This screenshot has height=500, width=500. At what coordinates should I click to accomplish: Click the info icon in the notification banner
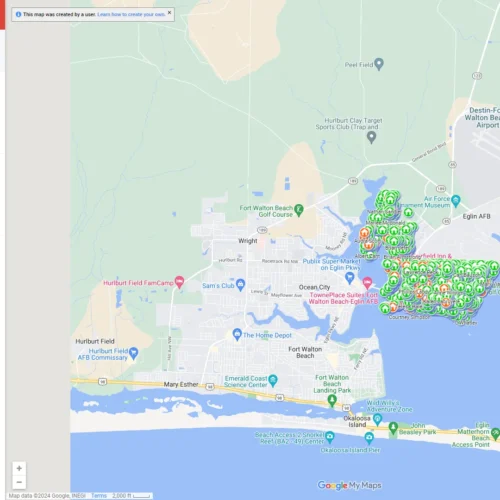click(x=18, y=14)
